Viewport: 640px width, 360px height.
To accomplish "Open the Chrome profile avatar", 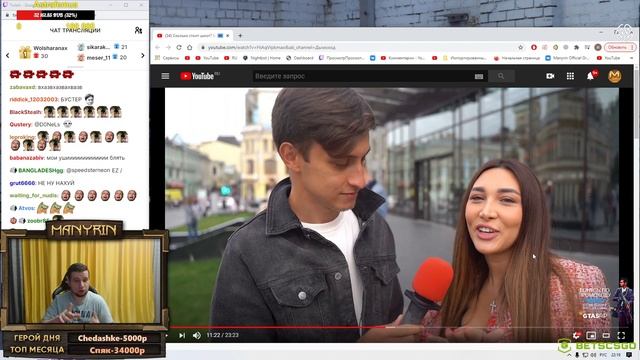I will click(x=598, y=47).
